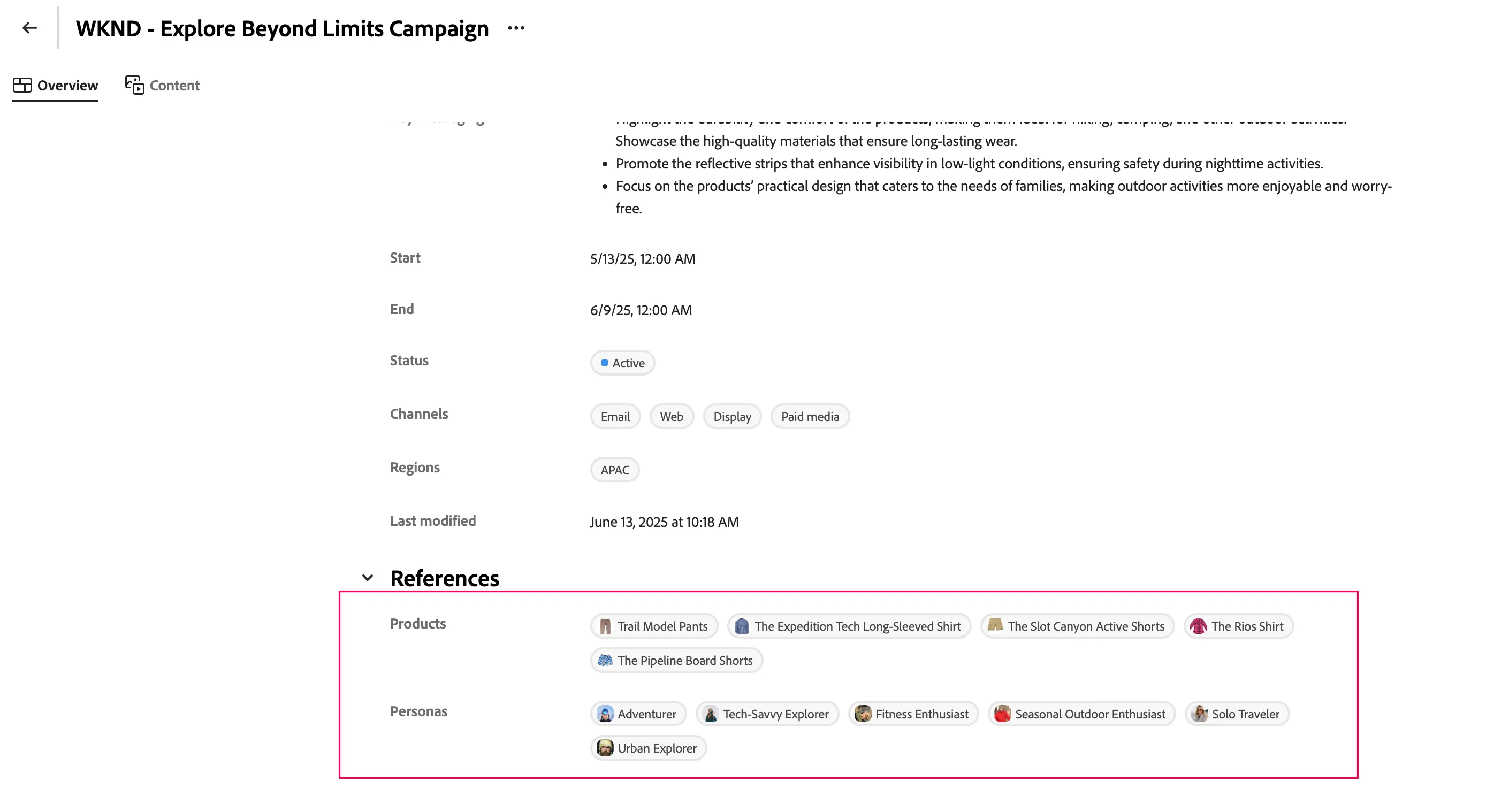Viewport: 1509px width, 812px height.
Task: Click the APAC region tag
Action: [x=615, y=470]
